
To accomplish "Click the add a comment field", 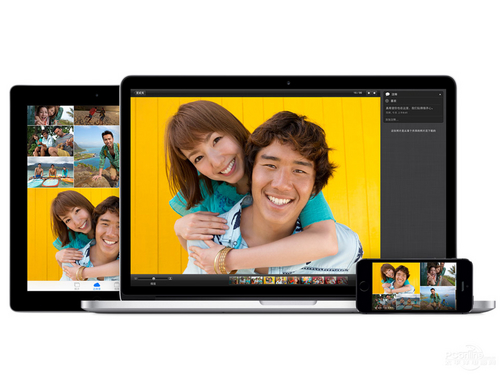I will pos(413,119).
